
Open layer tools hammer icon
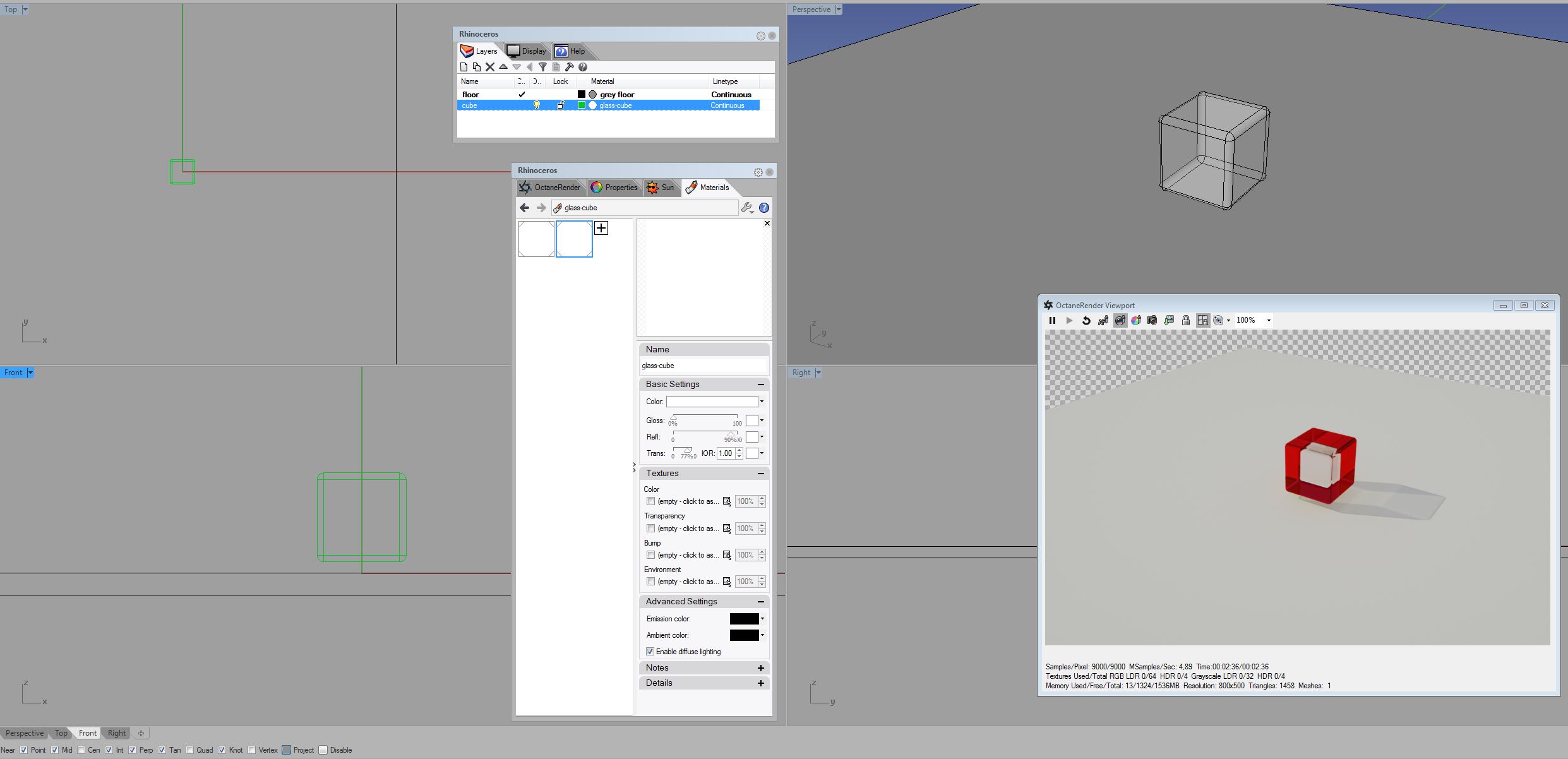tap(569, 67)
